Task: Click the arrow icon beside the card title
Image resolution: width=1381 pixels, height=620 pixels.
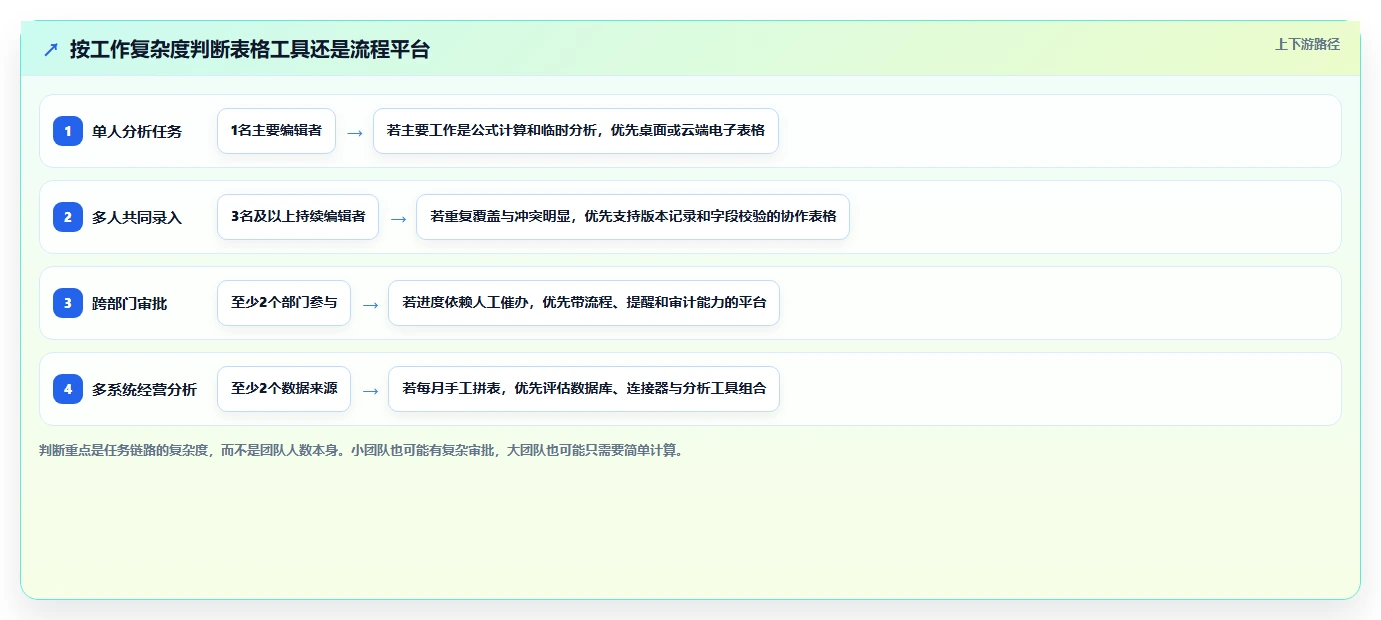Action: pos(51,50)
